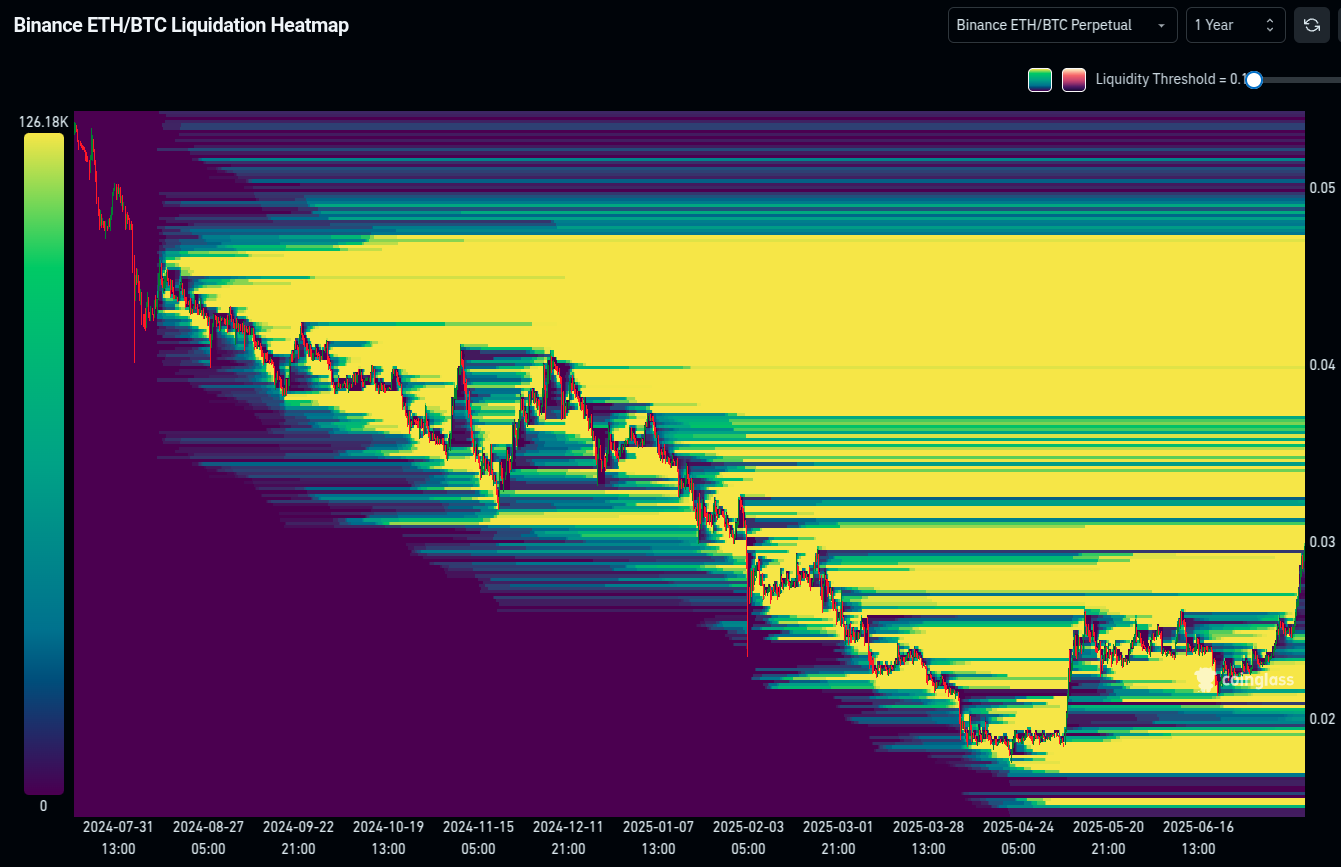Click the 0 minimum scale value

43,806
